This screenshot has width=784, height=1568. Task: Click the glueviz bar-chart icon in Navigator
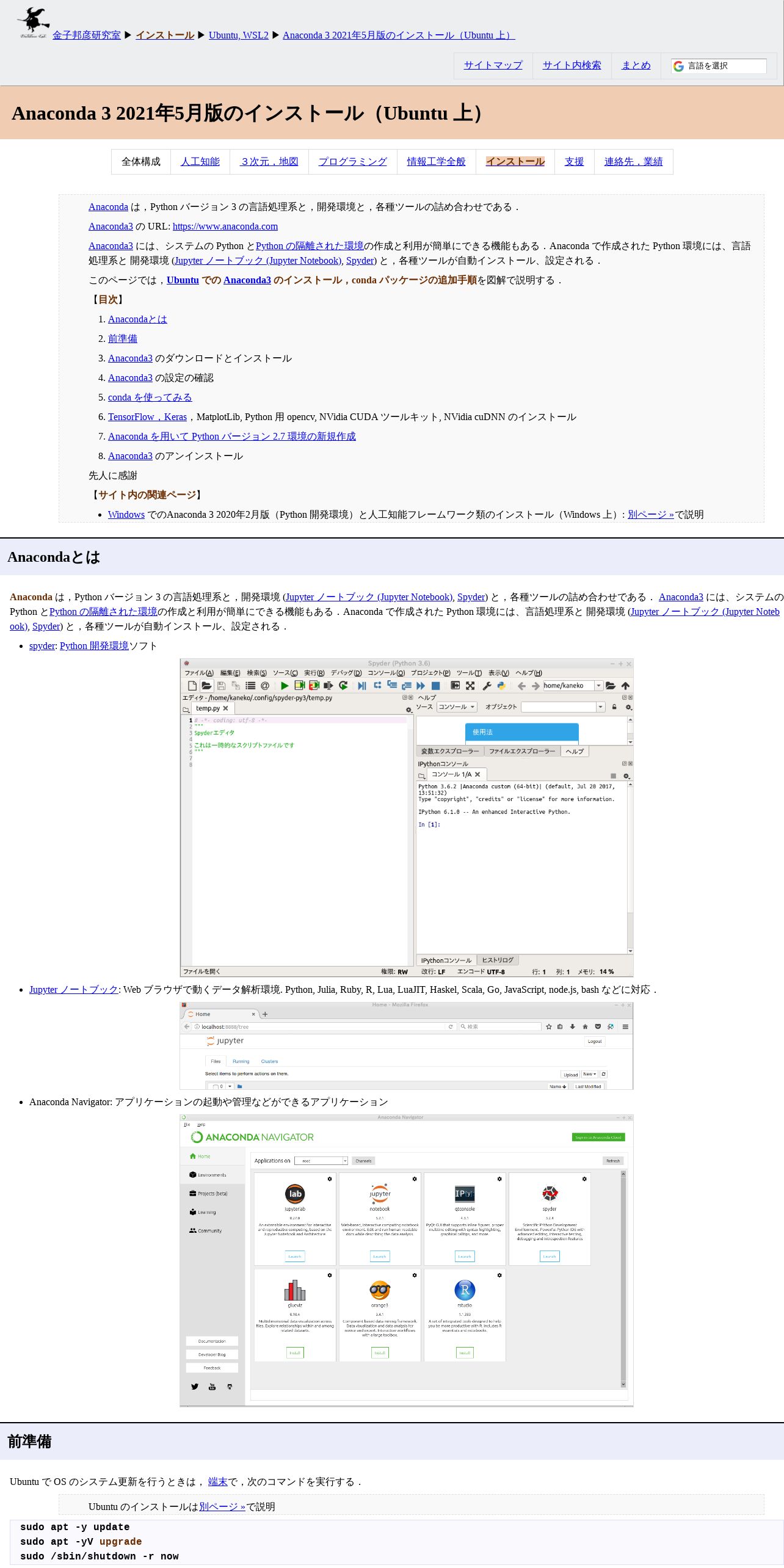[295, 1290]
